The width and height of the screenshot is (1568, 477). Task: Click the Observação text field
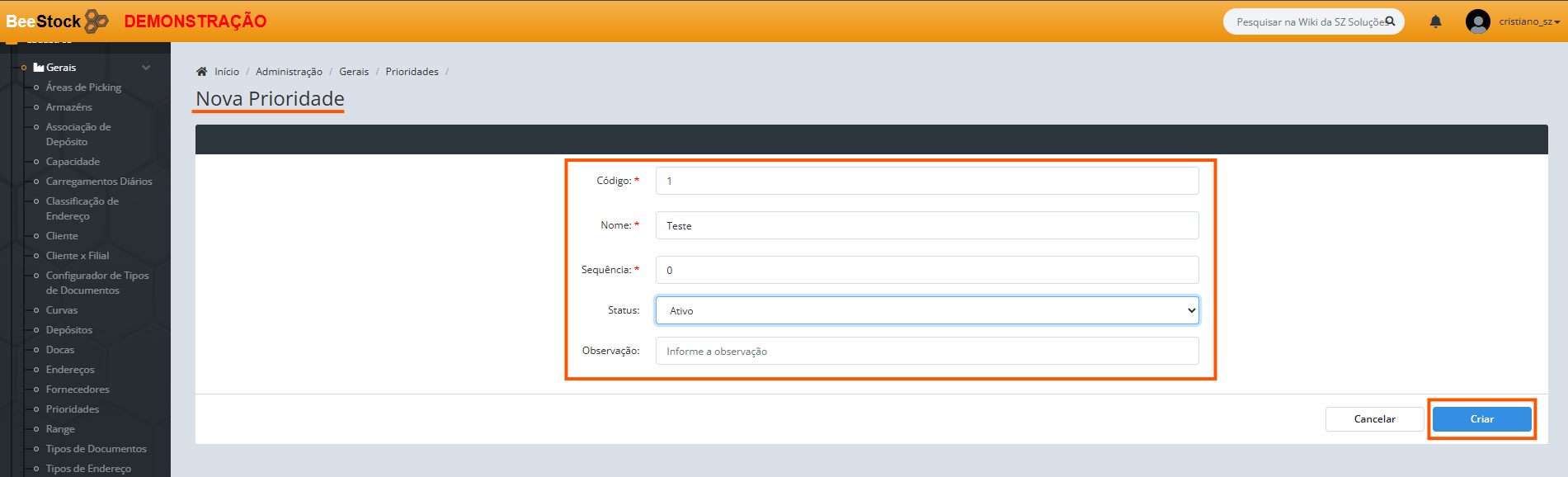click(926, 351)
